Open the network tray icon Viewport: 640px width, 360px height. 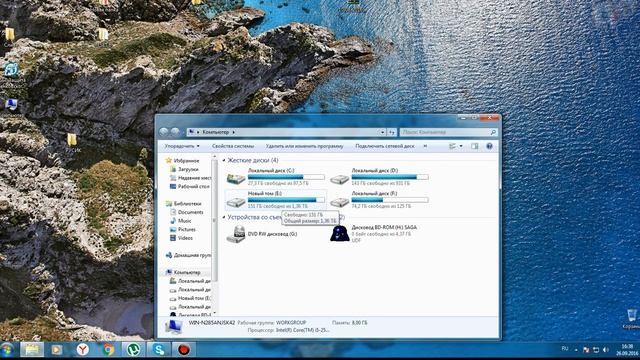coord(596,350)
